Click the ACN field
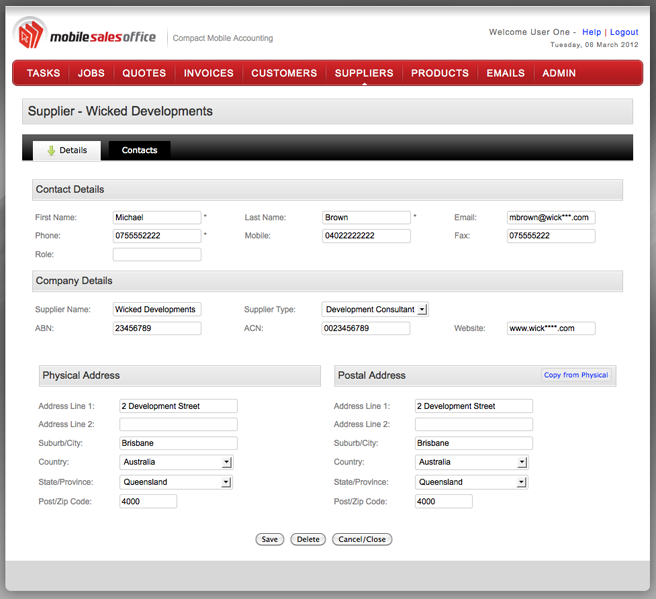Screen dimensions: 656x599 pyautogui.click(x=366, y=328)
